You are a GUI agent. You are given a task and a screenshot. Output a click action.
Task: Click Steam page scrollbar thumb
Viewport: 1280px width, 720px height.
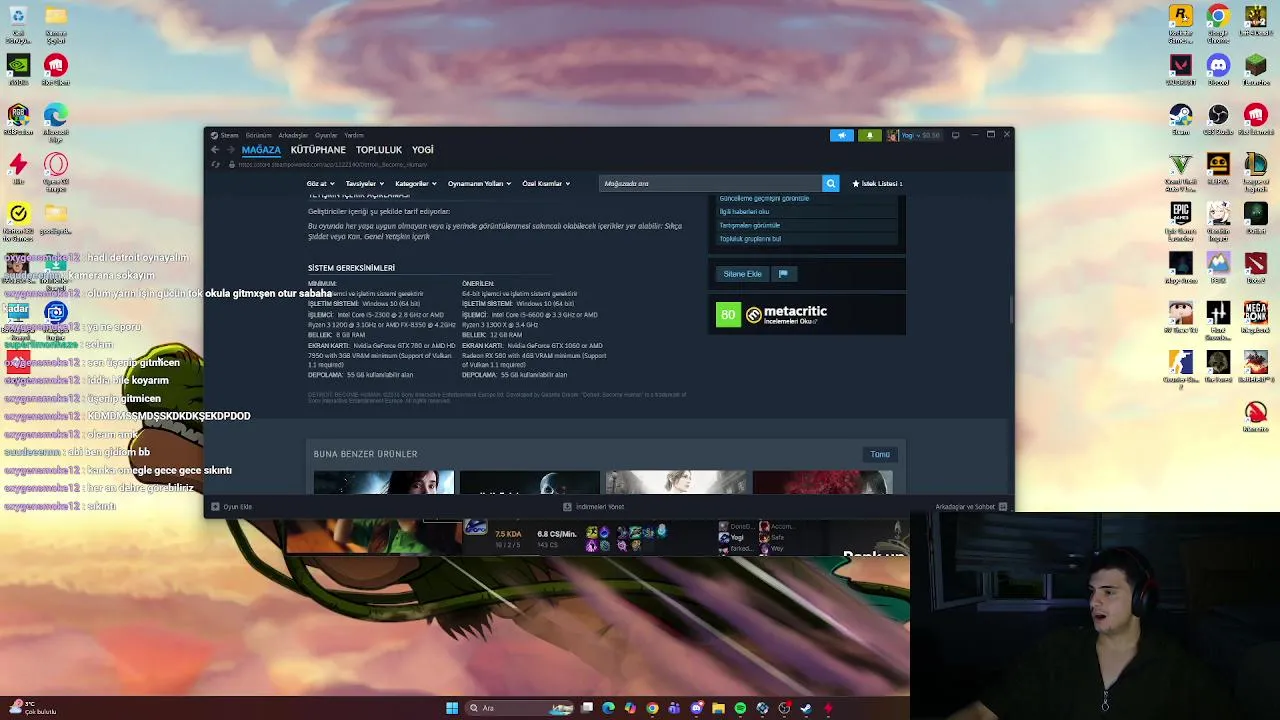[1010, 310]
